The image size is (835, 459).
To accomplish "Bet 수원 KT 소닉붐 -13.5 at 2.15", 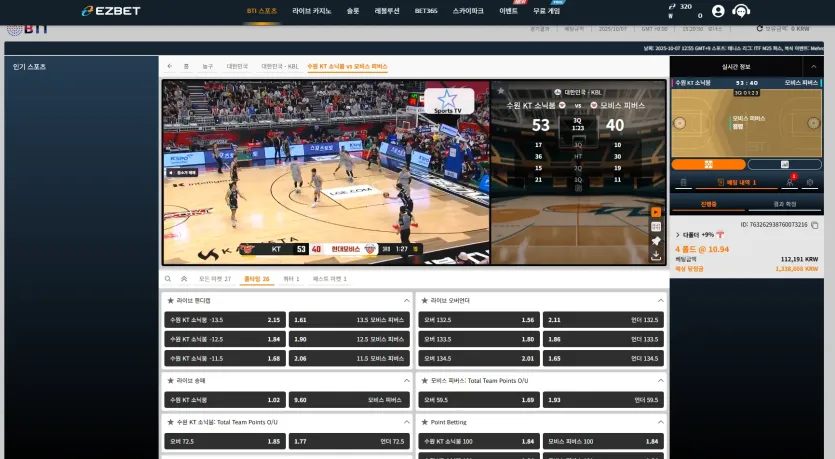I will [225, 320].
